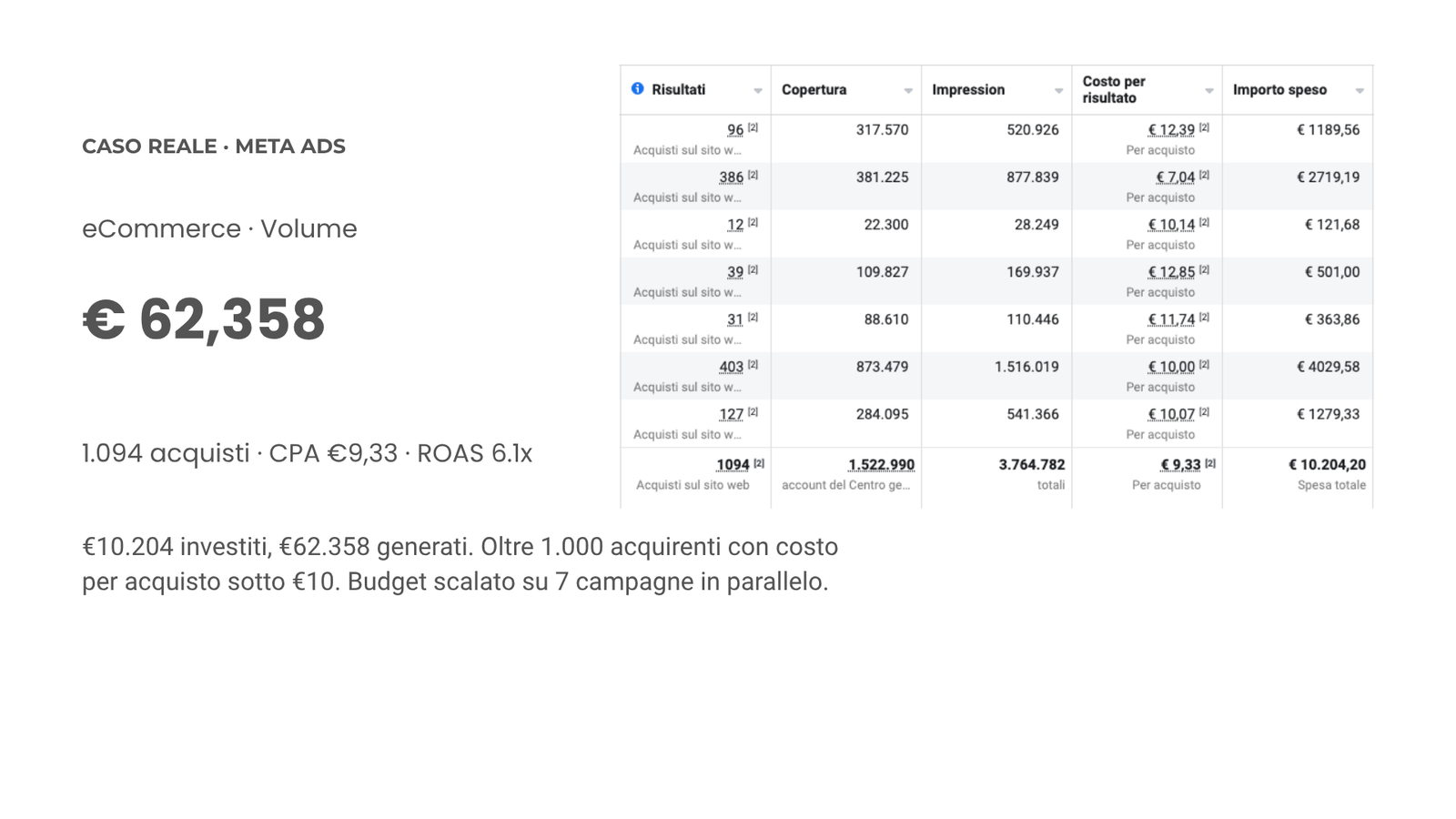Screen dimensions: 1456x819
Task: Open the underlined € 7,04 cost value
Action: click(1175, 177)
